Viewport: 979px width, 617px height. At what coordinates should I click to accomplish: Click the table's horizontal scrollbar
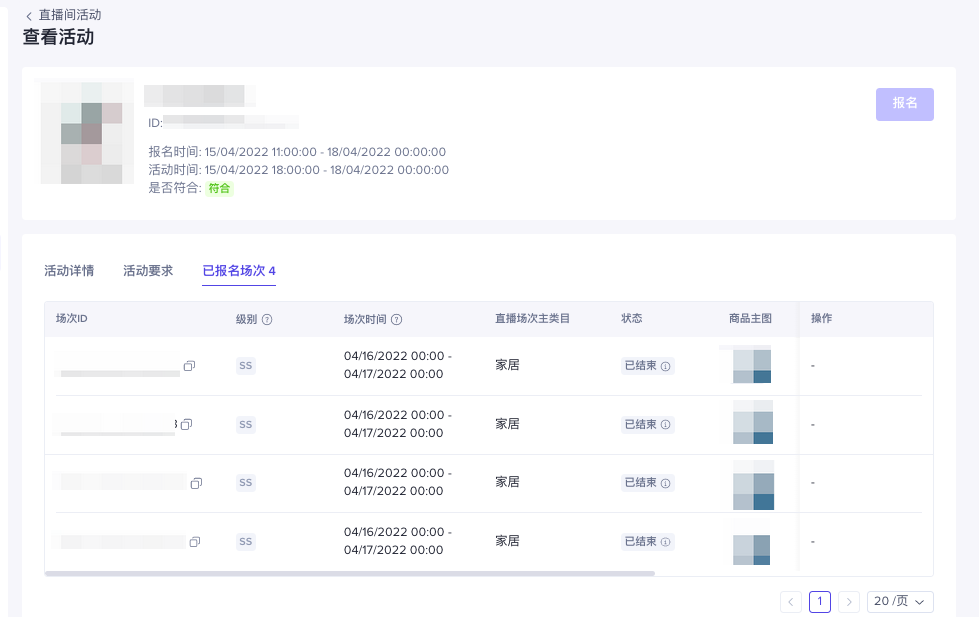pyautogui.click(x=350, y=573)
